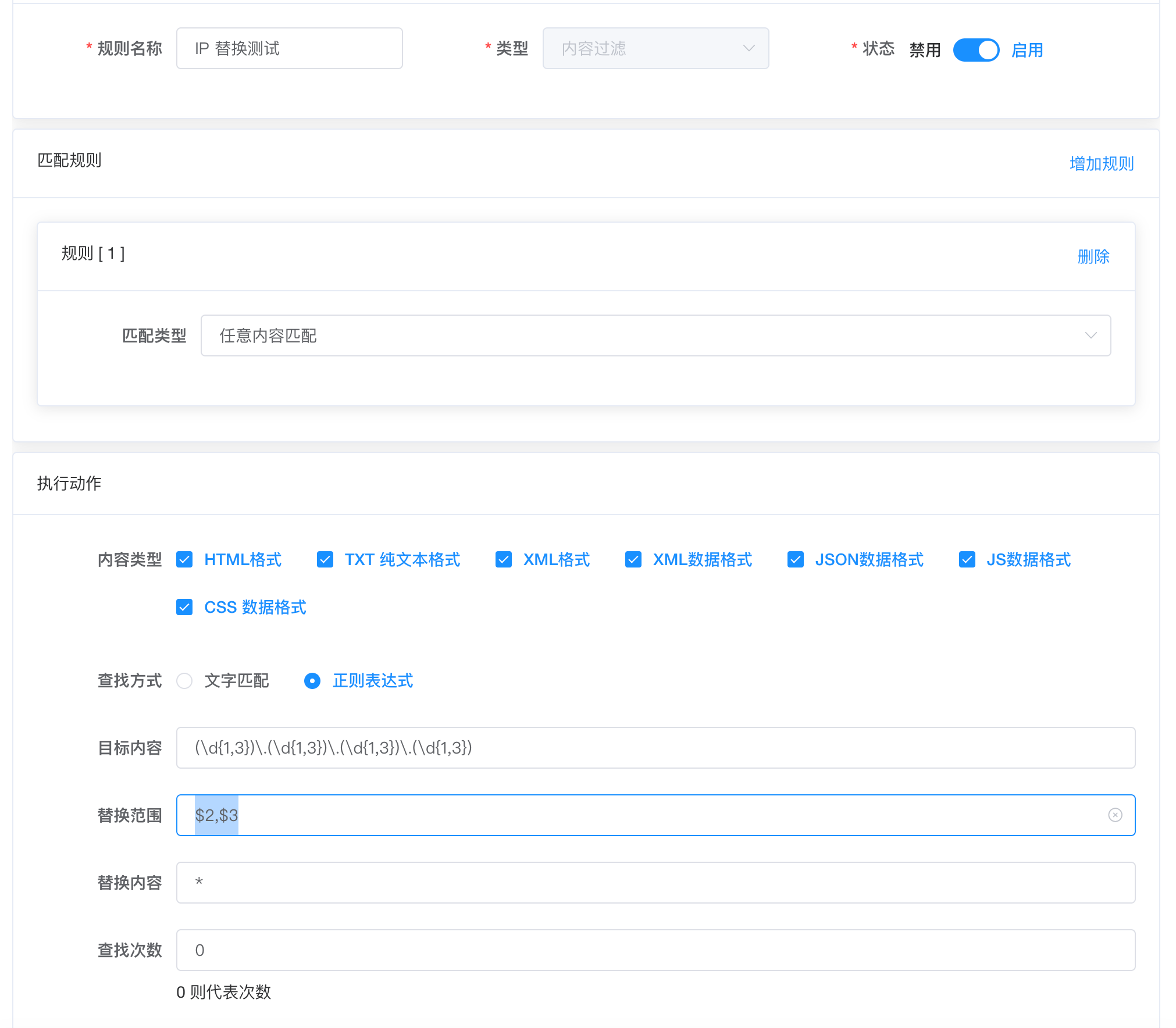Uncheck the JSON数据格式 checkbox
Screen dimensions: 1176x1028
coord(796,559)
